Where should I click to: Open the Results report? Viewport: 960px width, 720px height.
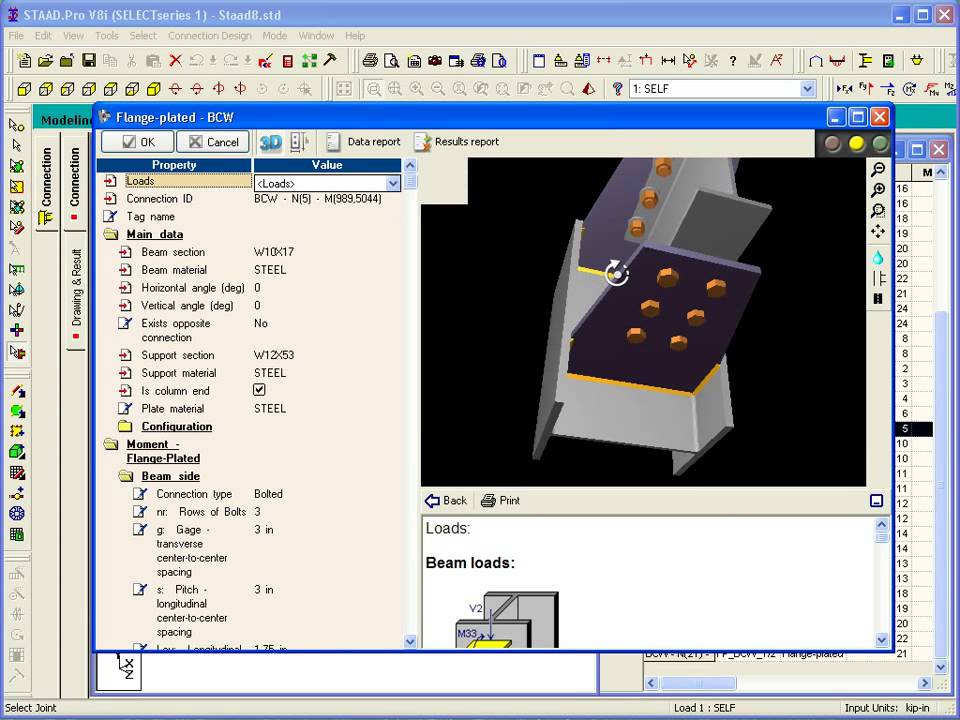point(457,142)
